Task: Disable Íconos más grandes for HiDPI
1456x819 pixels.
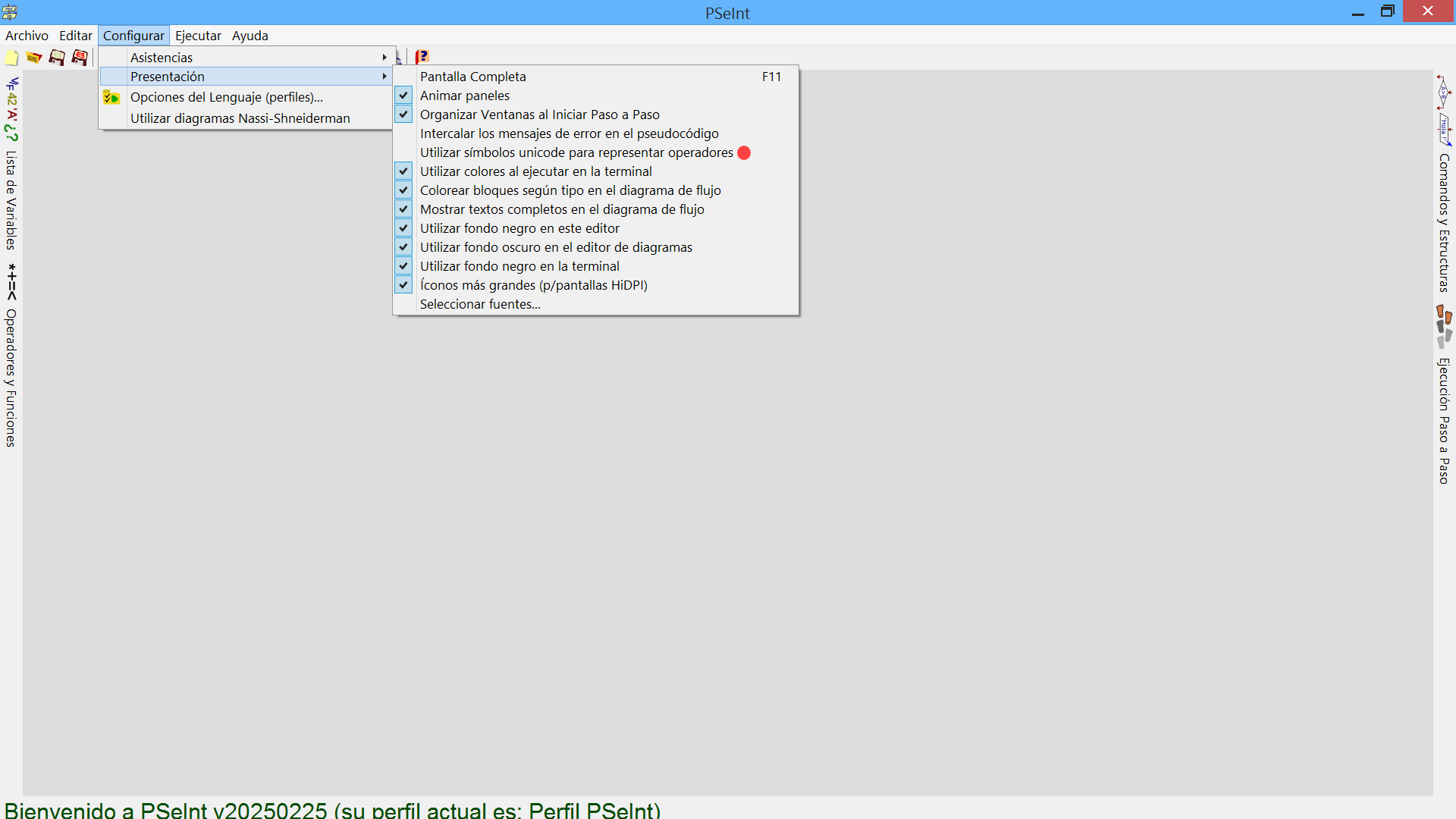Action: pyautogui.click(x=533, y=285)
